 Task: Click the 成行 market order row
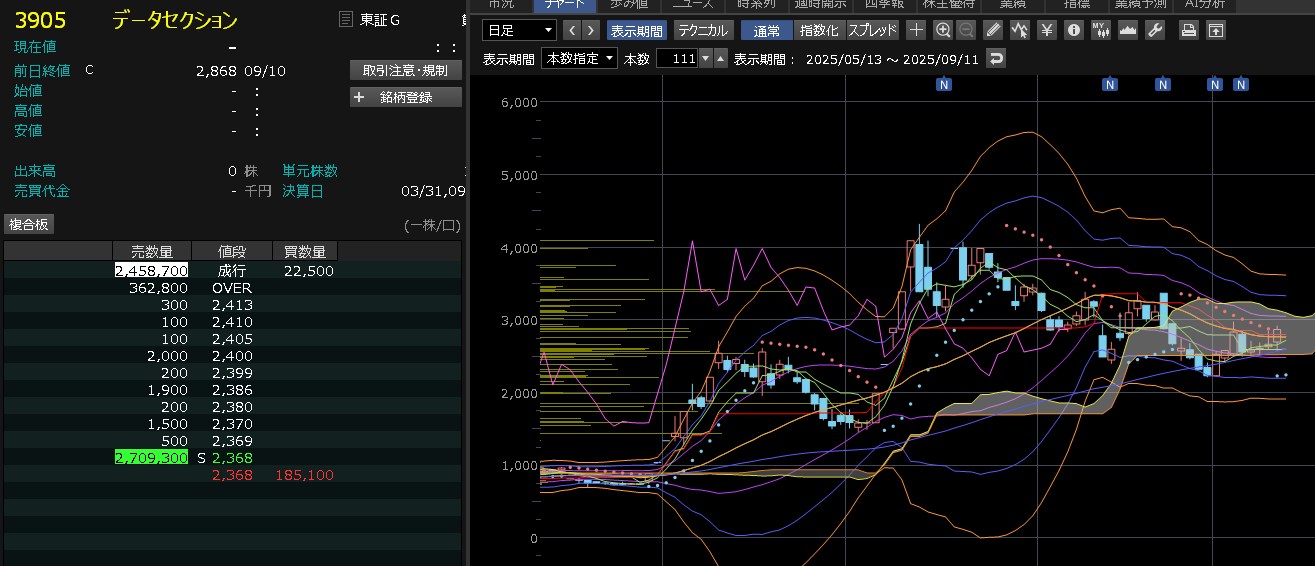click(x=232, y=270)
